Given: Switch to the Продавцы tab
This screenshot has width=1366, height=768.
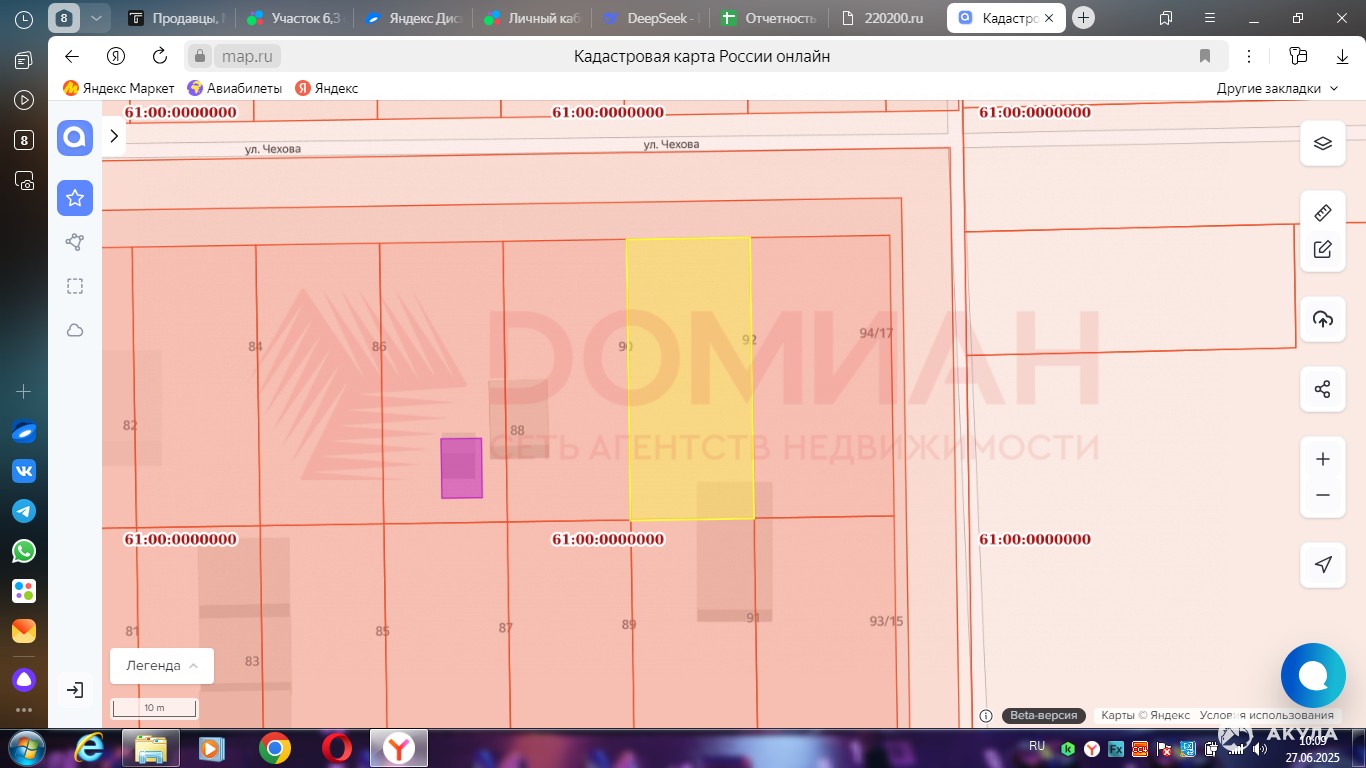Looking at the screenshot, I should 177,18.
